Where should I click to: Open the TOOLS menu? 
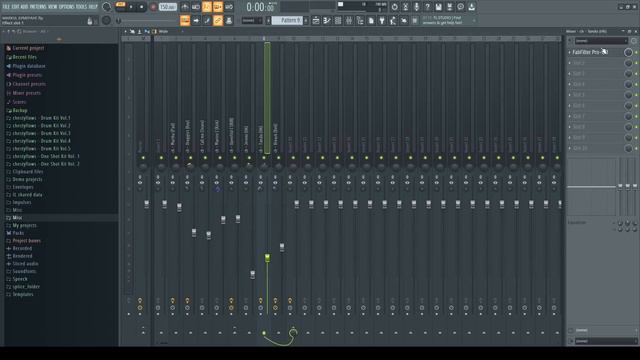click(x=81, y=7)
